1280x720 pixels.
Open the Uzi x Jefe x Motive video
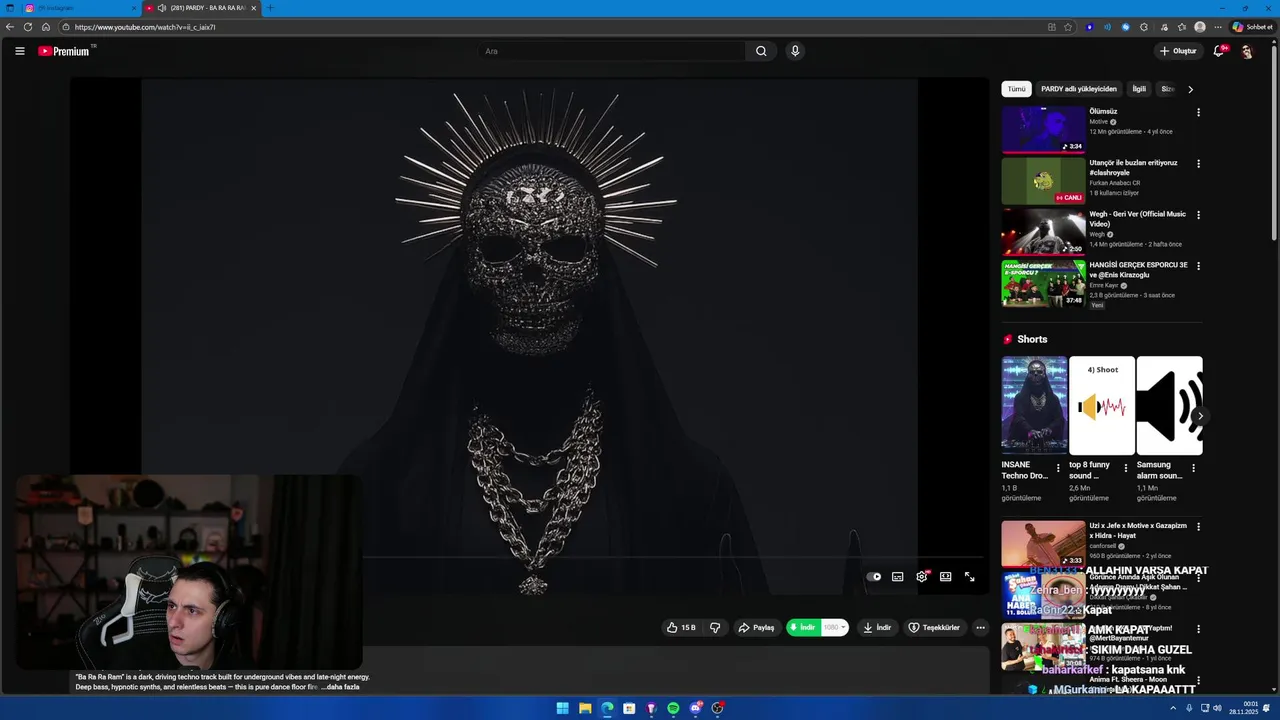coord(1043,544)
